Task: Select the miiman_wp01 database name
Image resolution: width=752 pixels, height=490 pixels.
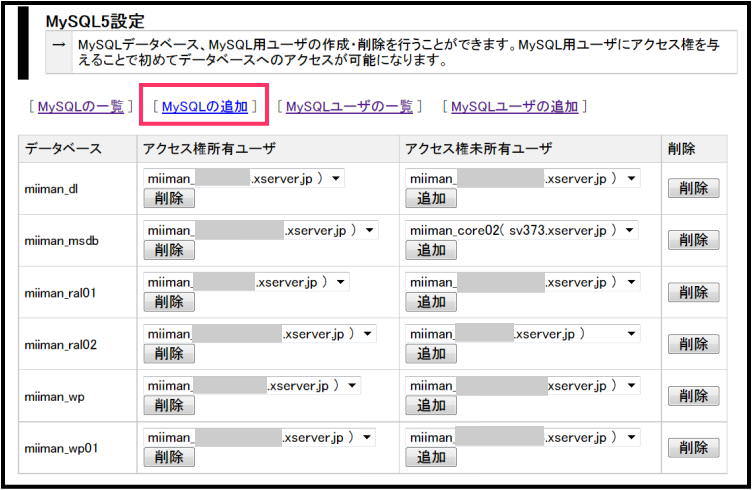Action: pos(61,449)
